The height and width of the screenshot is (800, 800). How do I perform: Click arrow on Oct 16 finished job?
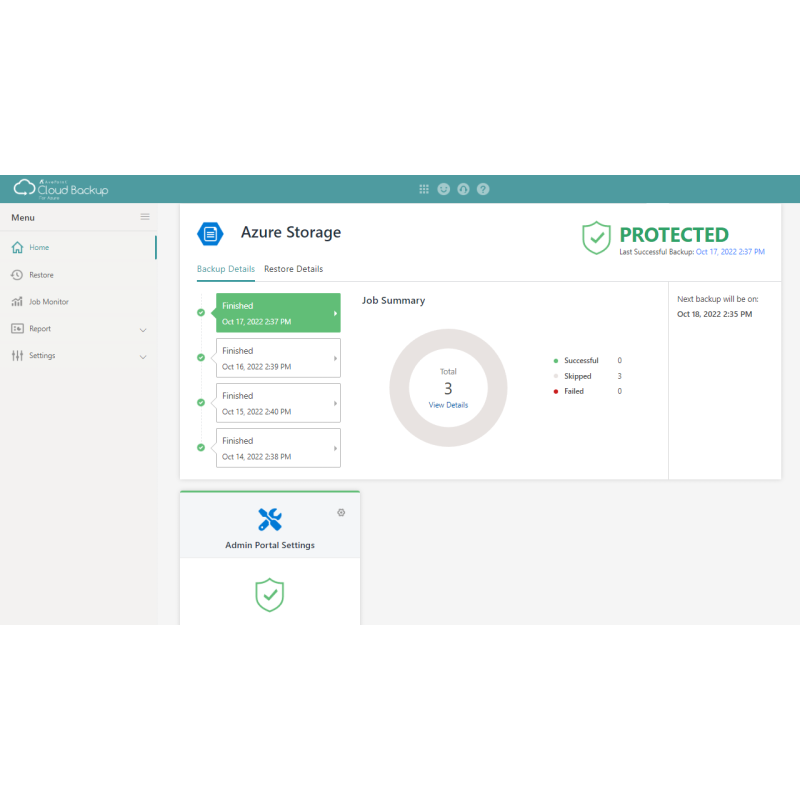click(x=335, y=358)
